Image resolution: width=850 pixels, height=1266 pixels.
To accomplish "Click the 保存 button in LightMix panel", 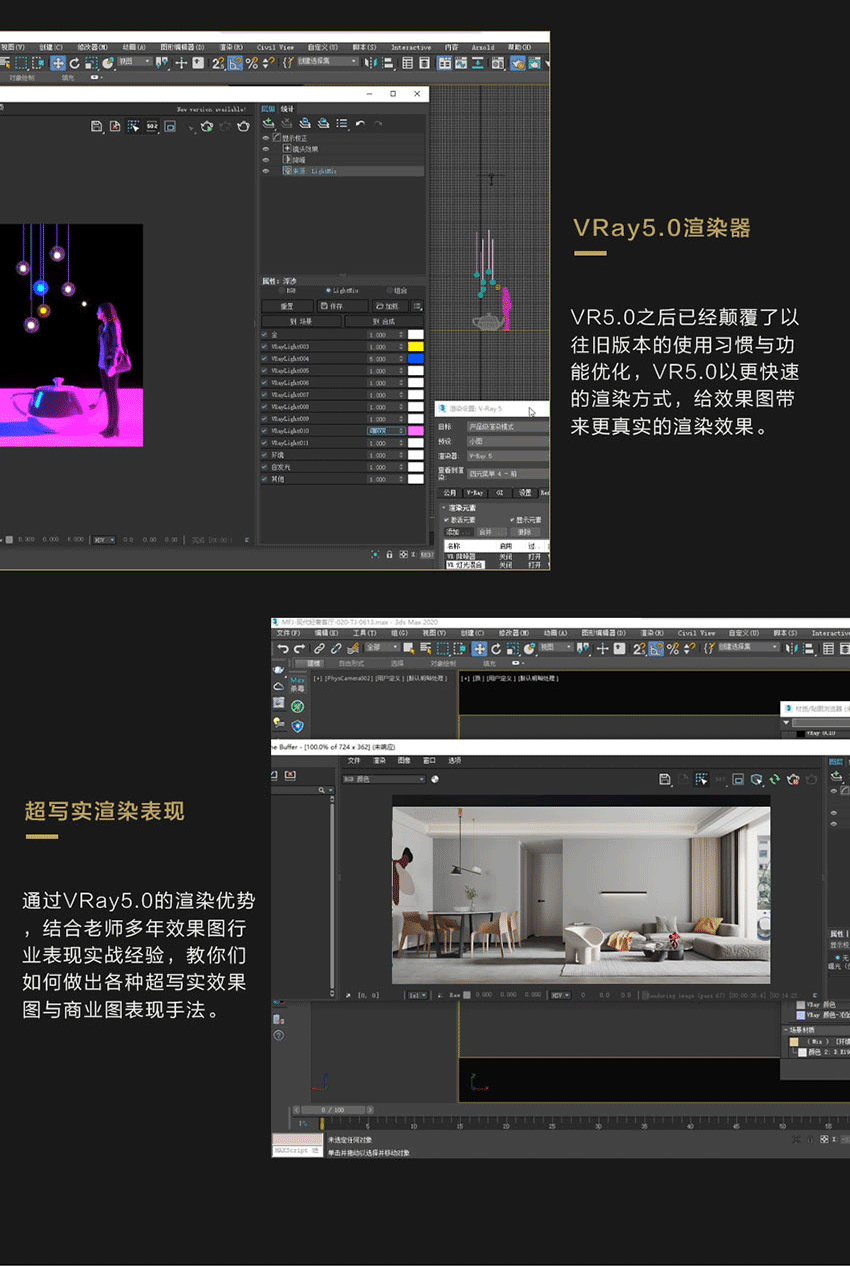I will point(343,306).
